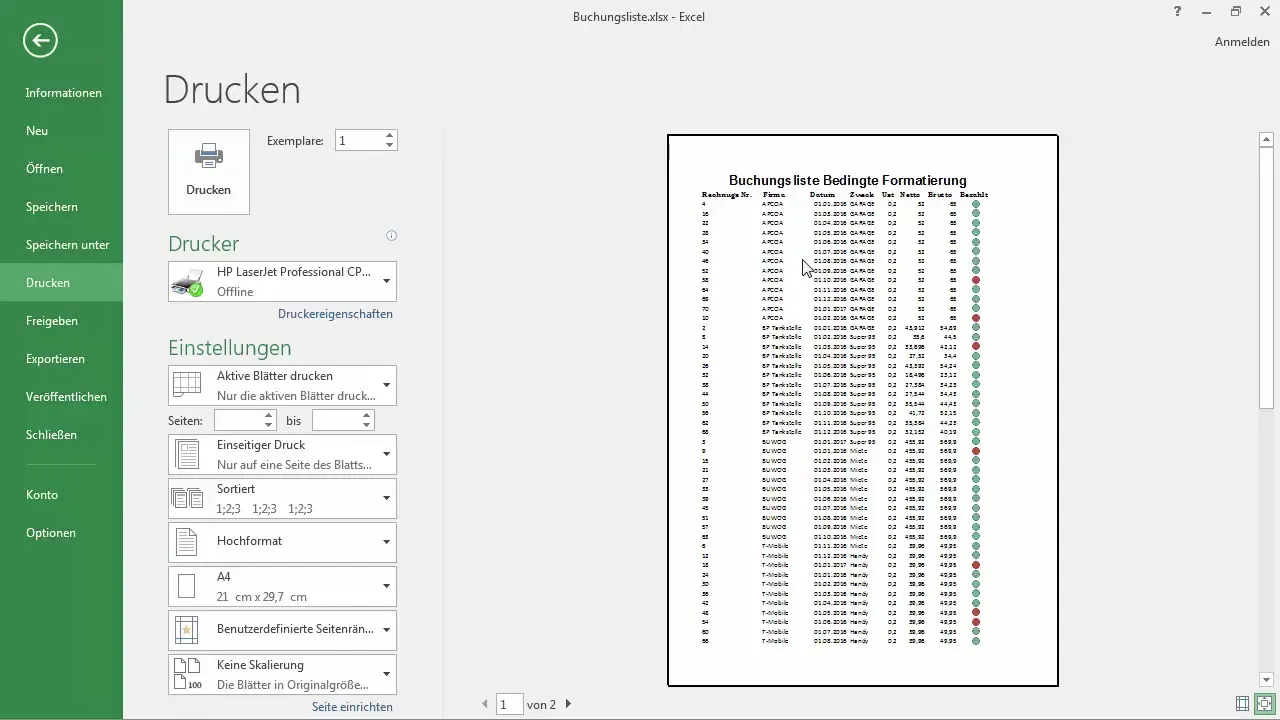This screenshot has height=720, width=1280.
Task: Open Druckereigenschaften link
Action: click(335, 314)
